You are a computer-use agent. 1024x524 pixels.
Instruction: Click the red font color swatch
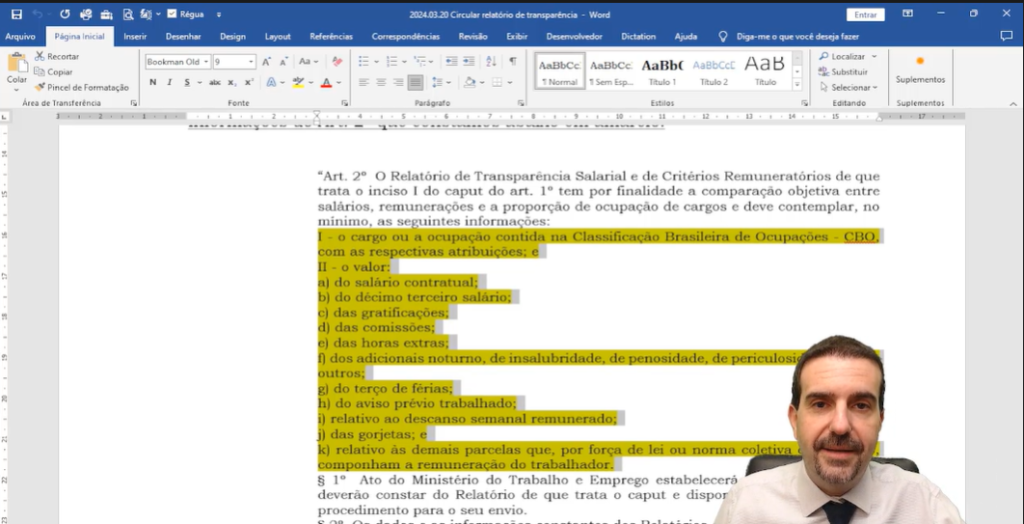point(325,83)
